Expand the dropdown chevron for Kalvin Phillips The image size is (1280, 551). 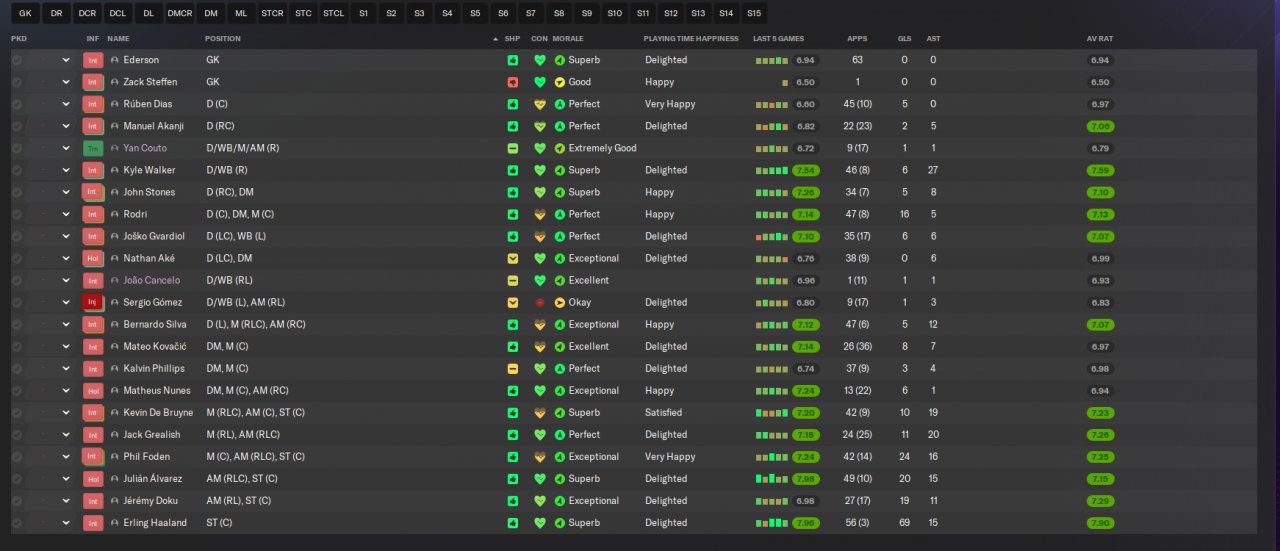(x=66, y=369)
